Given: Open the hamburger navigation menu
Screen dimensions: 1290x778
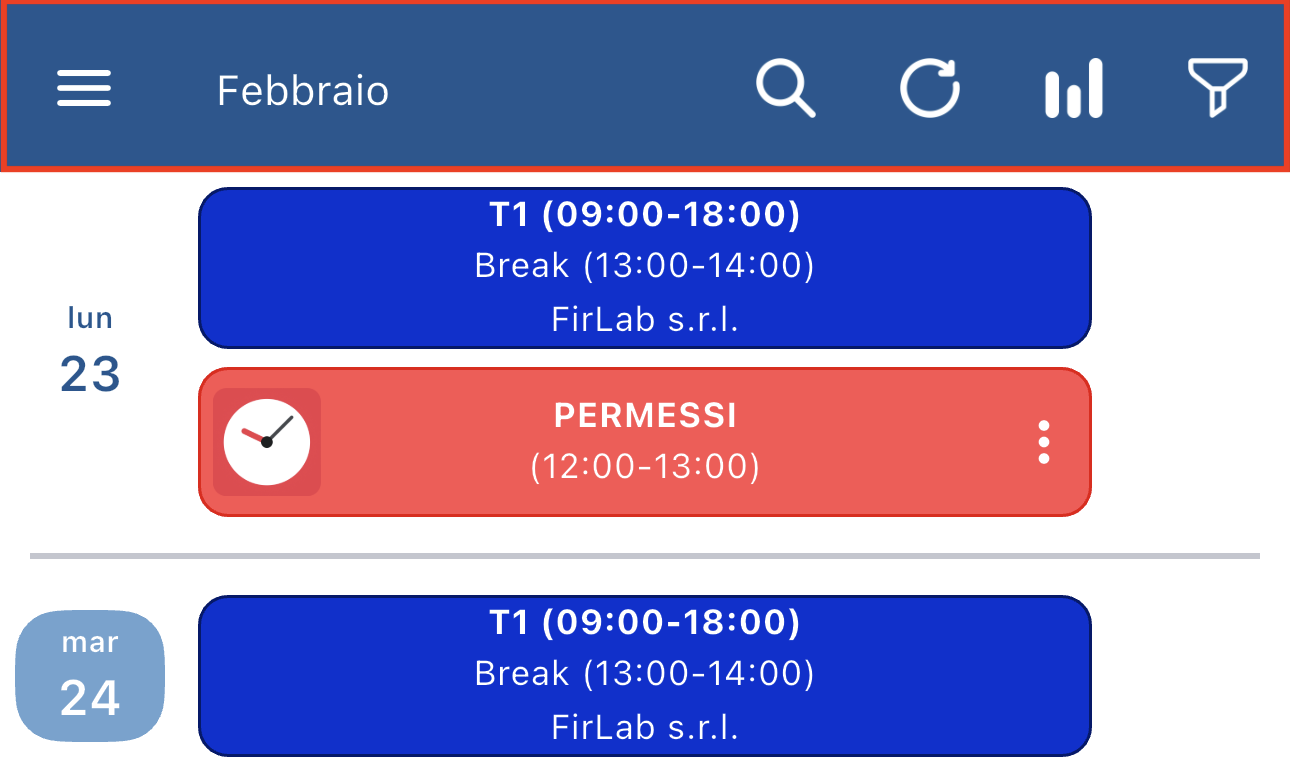Looking at the screenshot, I should 84,89.
